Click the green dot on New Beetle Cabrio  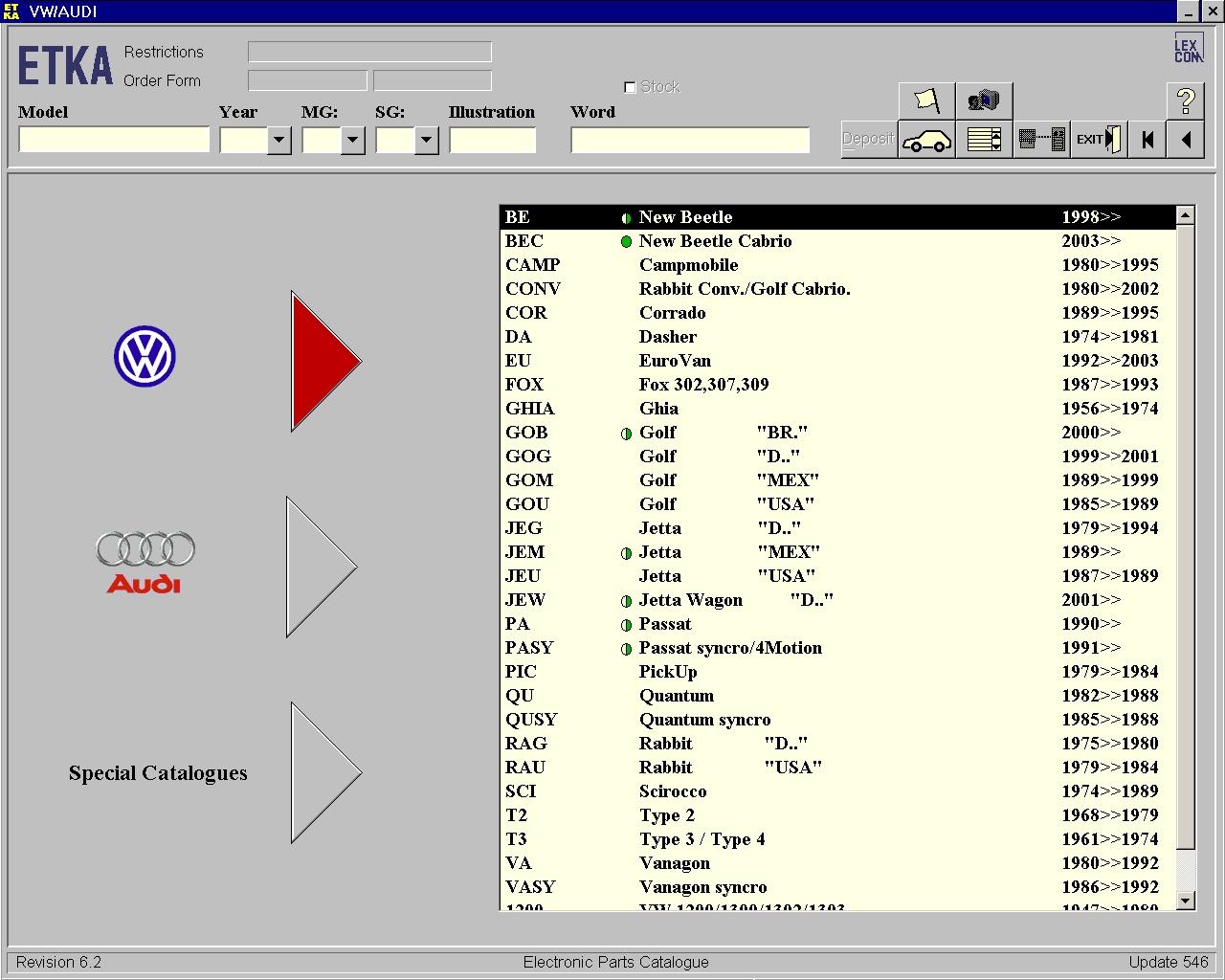pyautogui.click(x=626, y=242)
